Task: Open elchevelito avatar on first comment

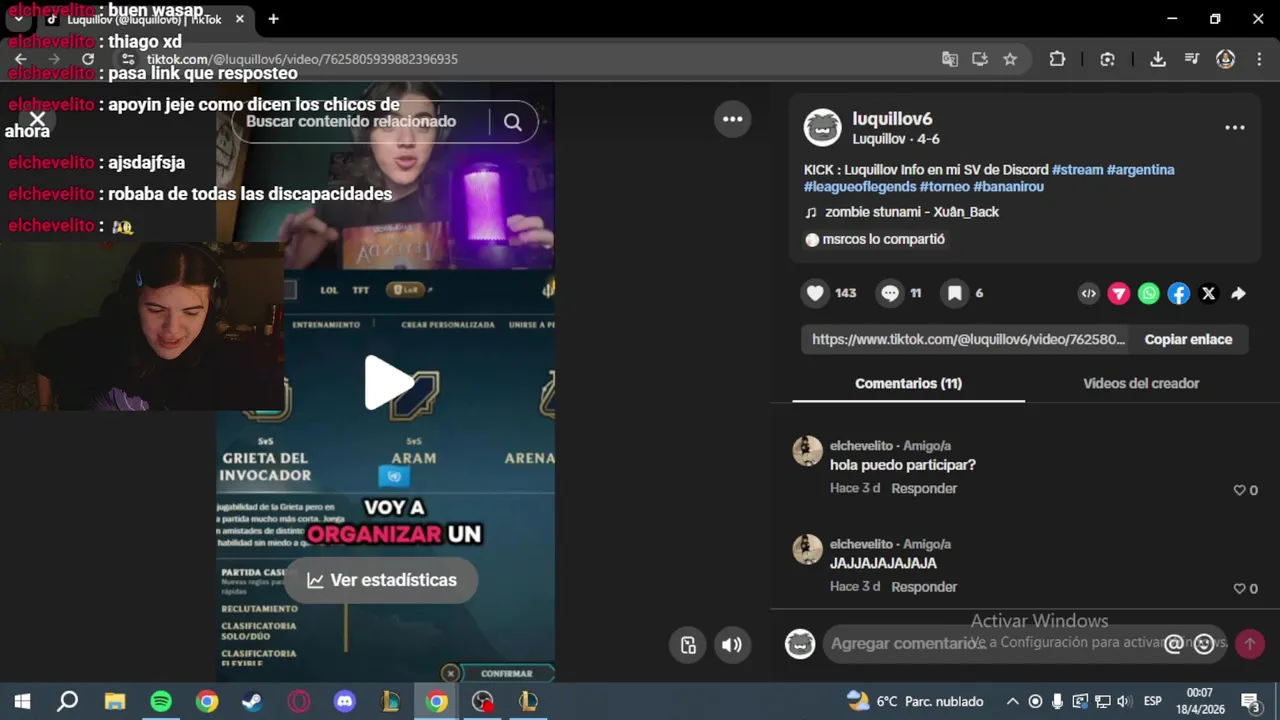Action: tap(807, 451)
